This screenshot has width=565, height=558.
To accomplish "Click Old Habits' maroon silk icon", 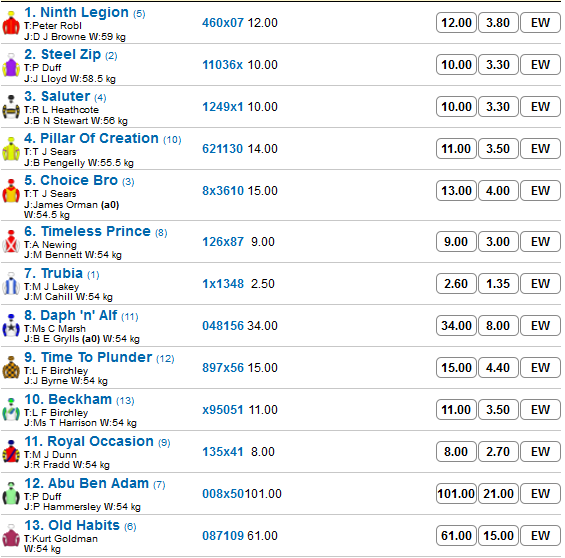I will pos(11,536).
